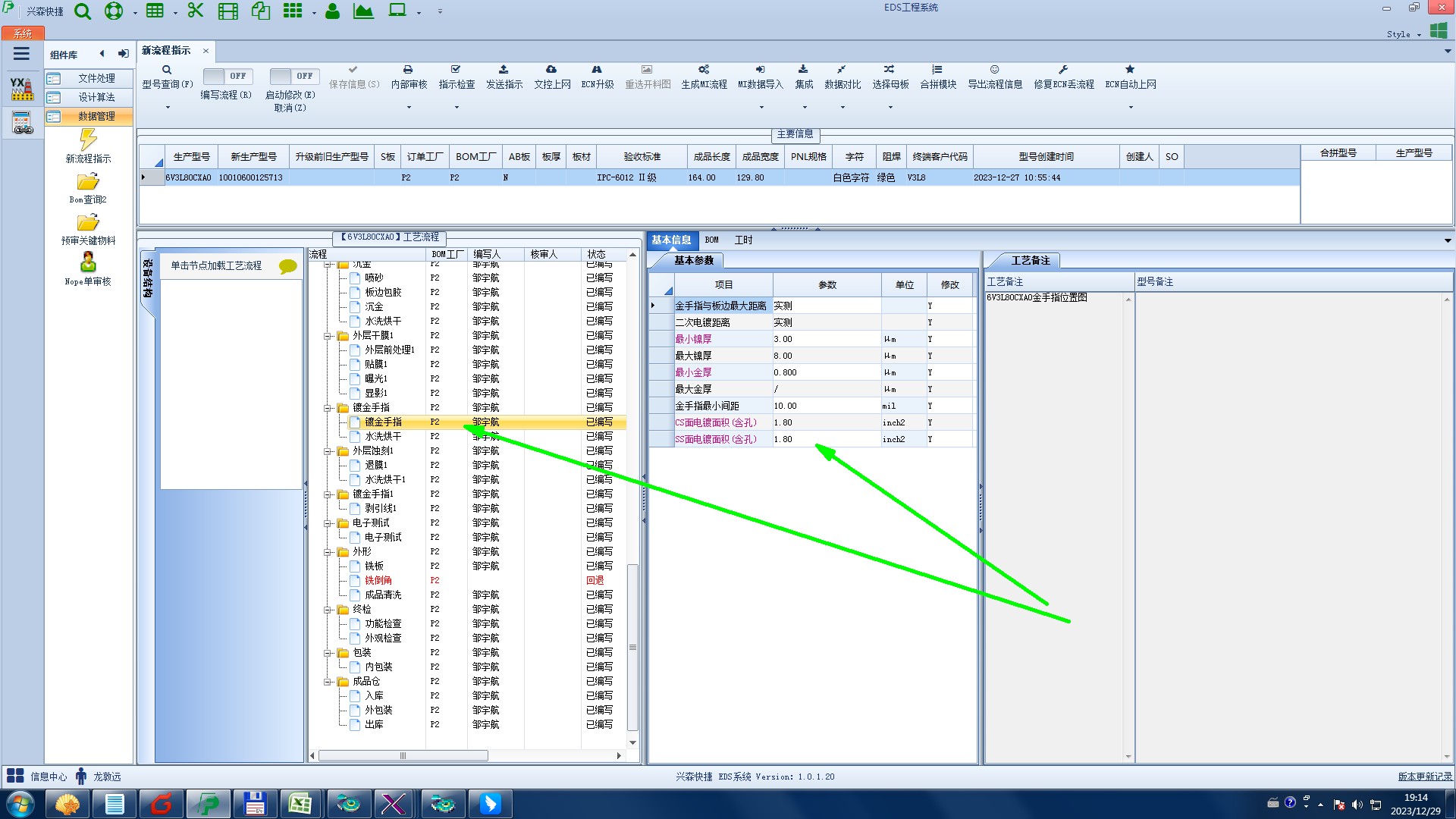Image resolution: width=1456 pixels, height=819 pixels.
Task: Click the 生成MI流程 gears icon
Action: click(704, 70)
